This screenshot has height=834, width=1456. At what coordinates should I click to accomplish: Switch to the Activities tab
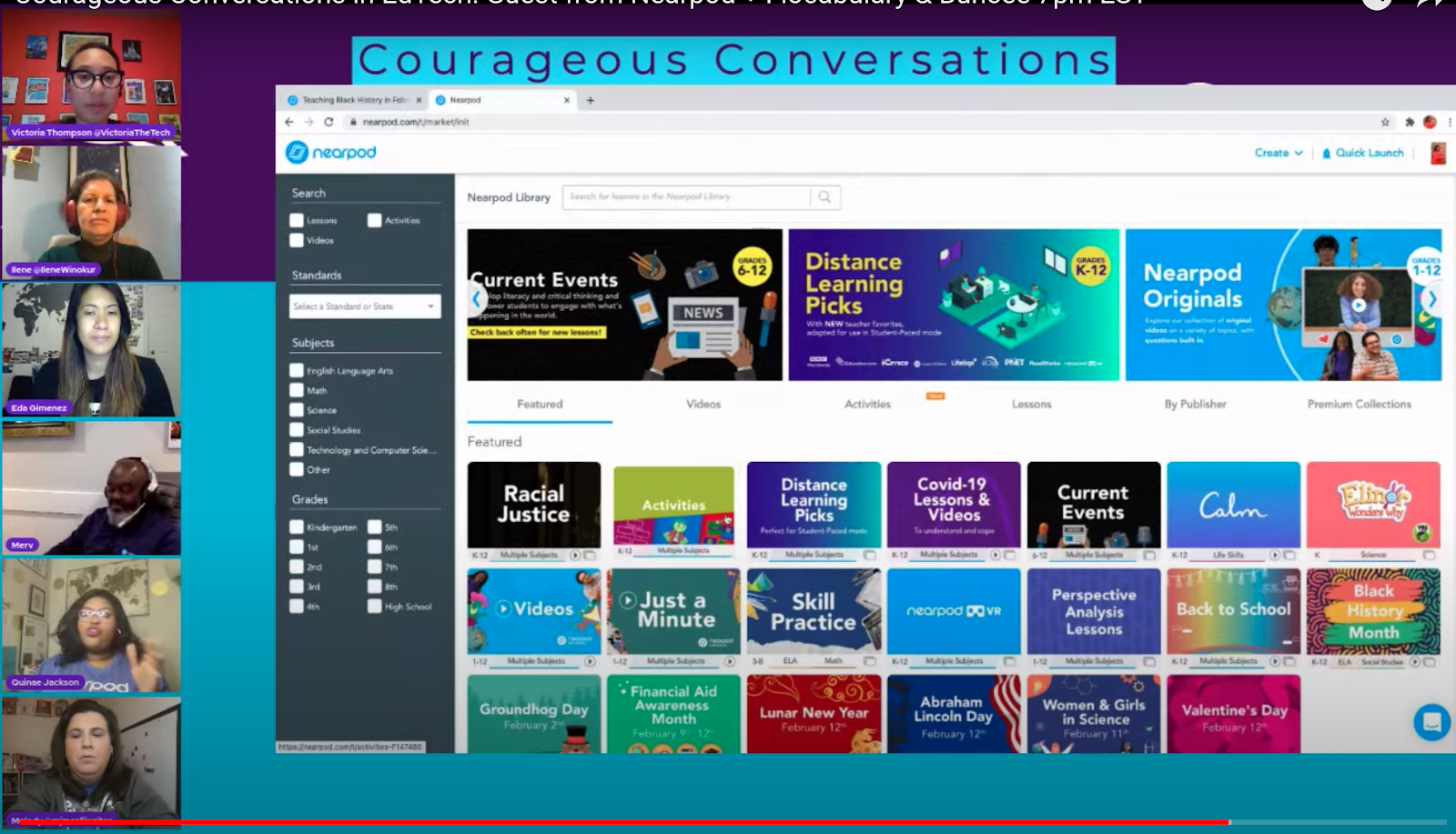point(867,404)
